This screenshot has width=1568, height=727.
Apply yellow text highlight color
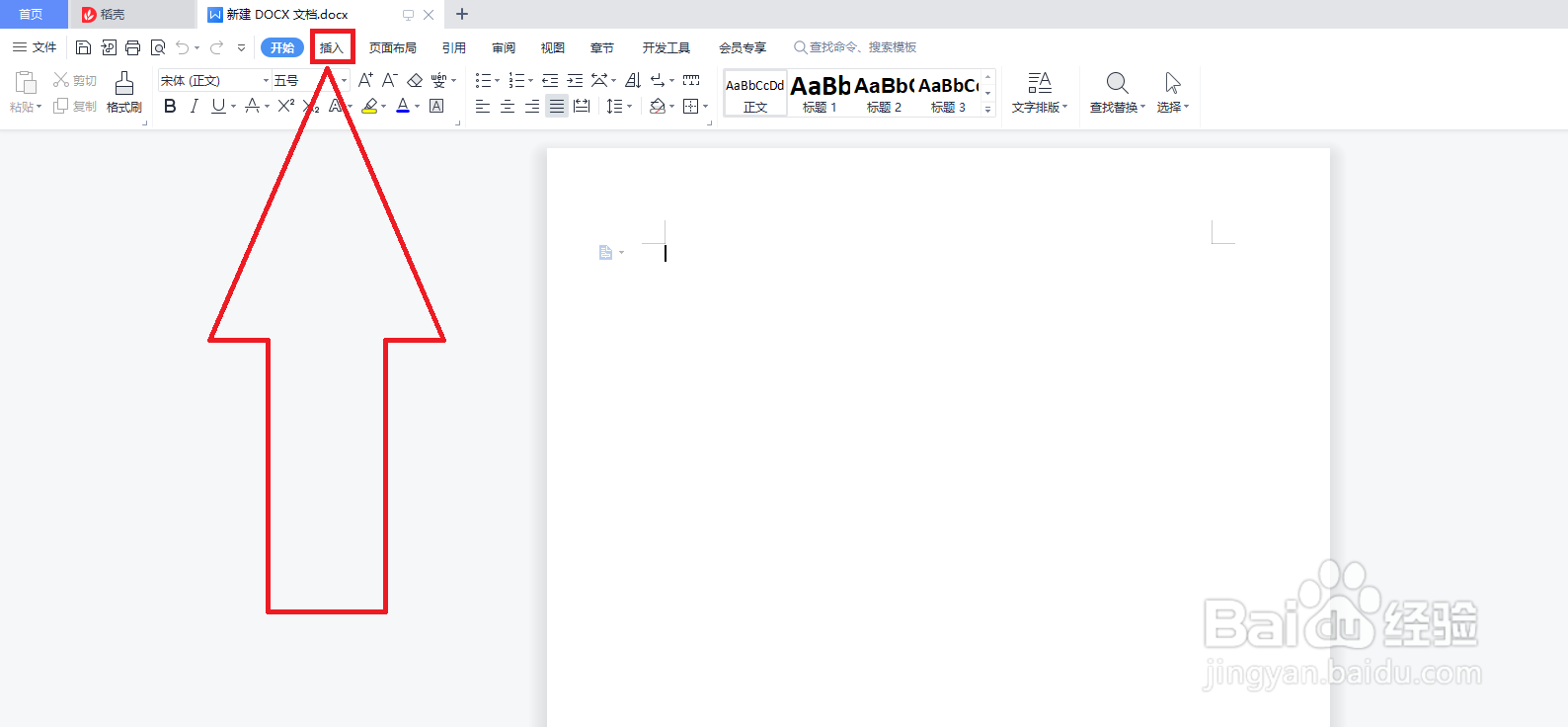point(369,106)
